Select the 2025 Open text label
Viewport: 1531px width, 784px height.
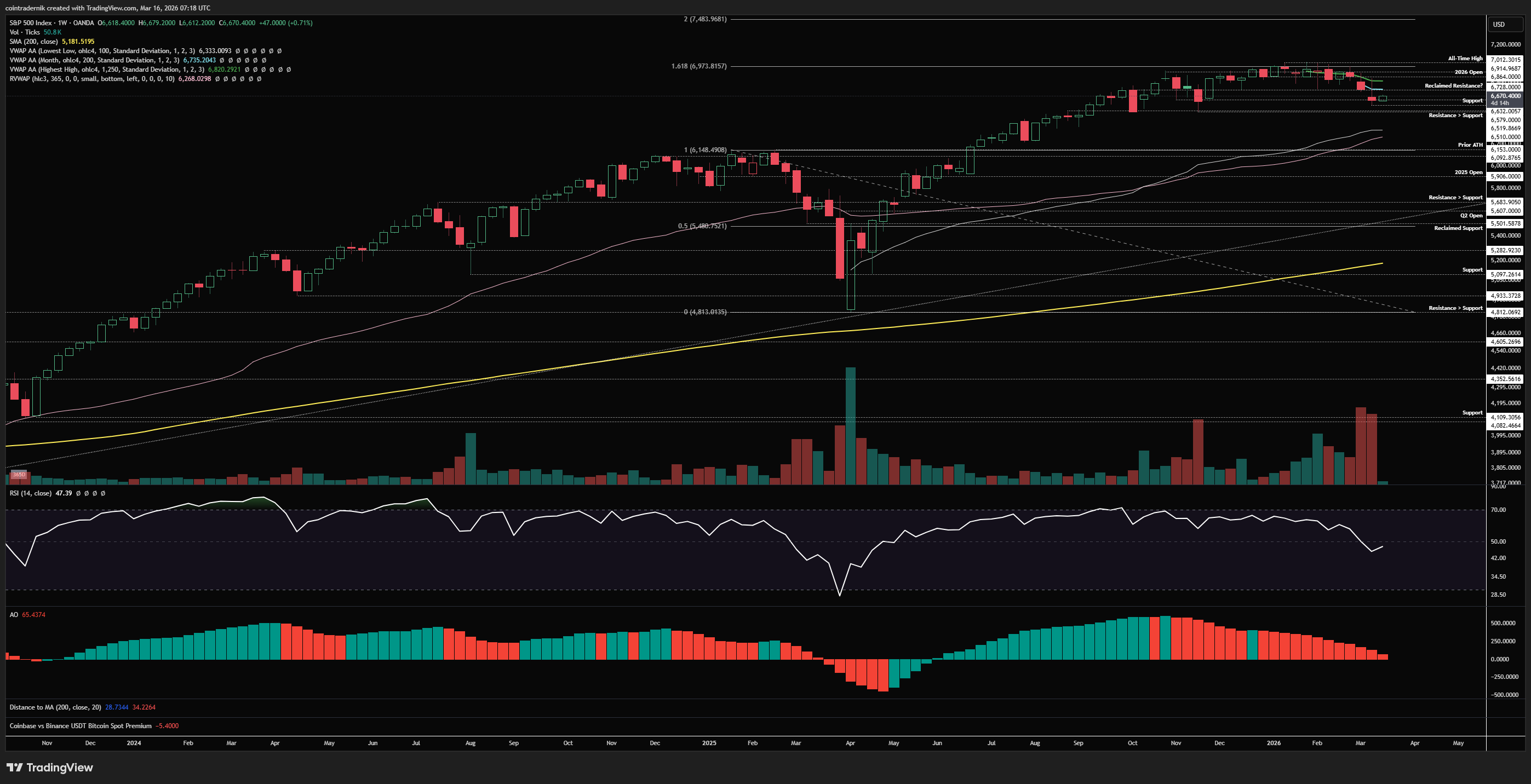[x=1468, y=172]
